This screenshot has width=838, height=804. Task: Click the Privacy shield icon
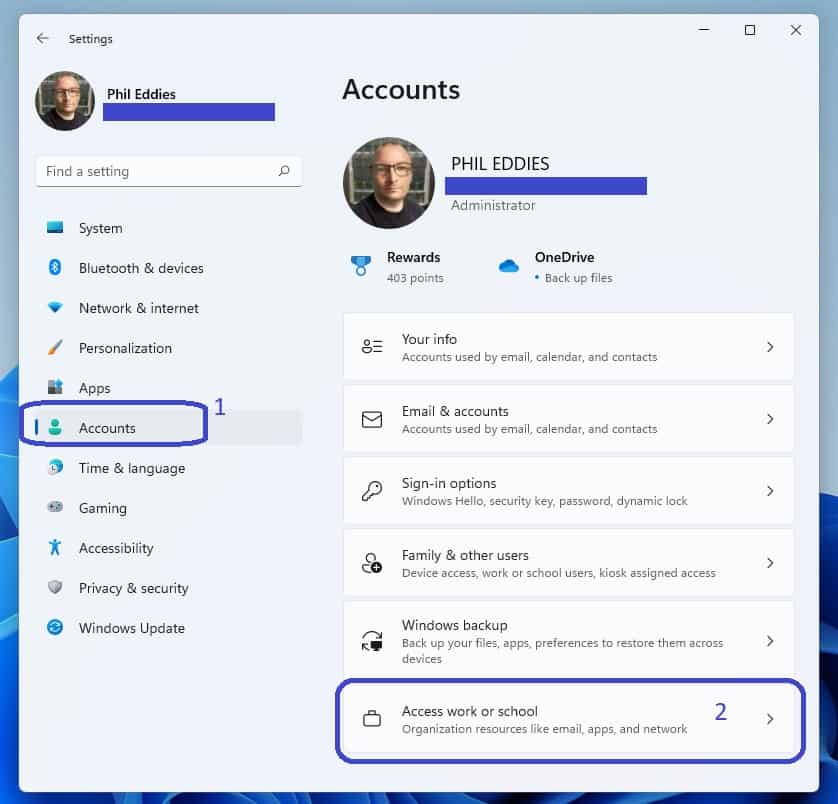[x=55, y=587]
